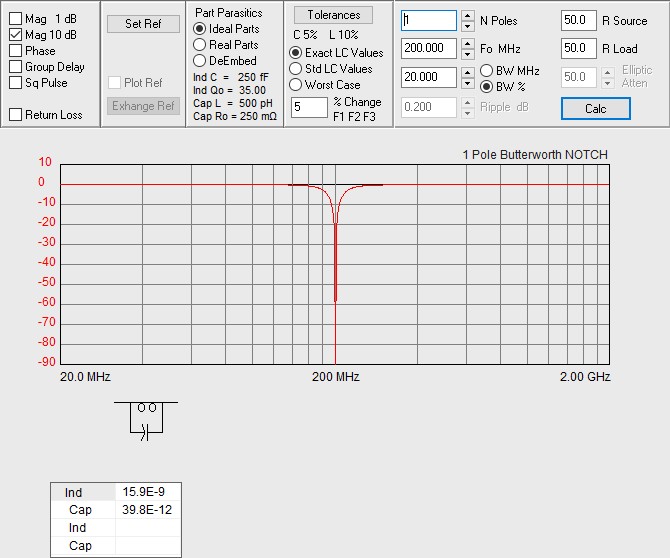Click the 200 MHz axis label
This screenshot has width=670, height=558.
coord(336,377)
